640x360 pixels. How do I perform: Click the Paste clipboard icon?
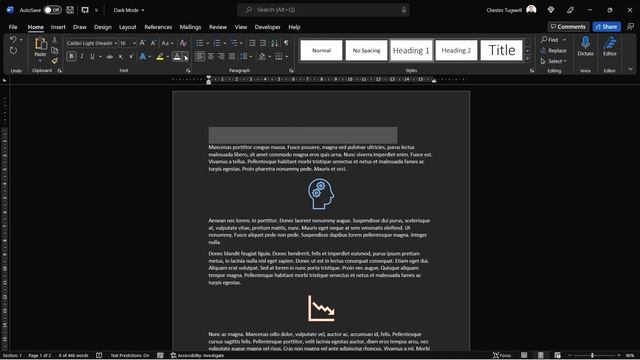pos(40,44)
